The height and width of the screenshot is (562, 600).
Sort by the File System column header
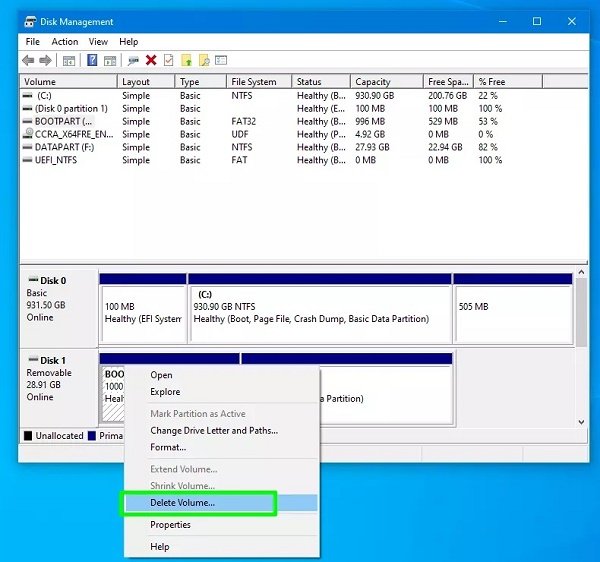[253, 82]
